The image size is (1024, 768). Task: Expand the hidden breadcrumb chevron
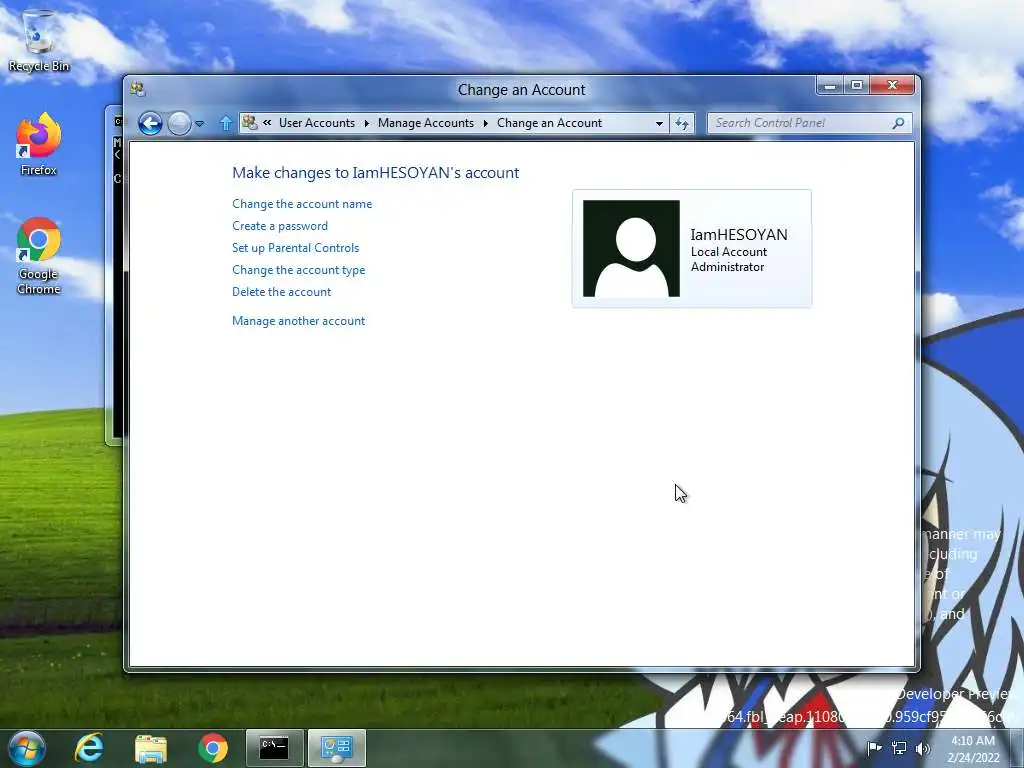(267, 122)
